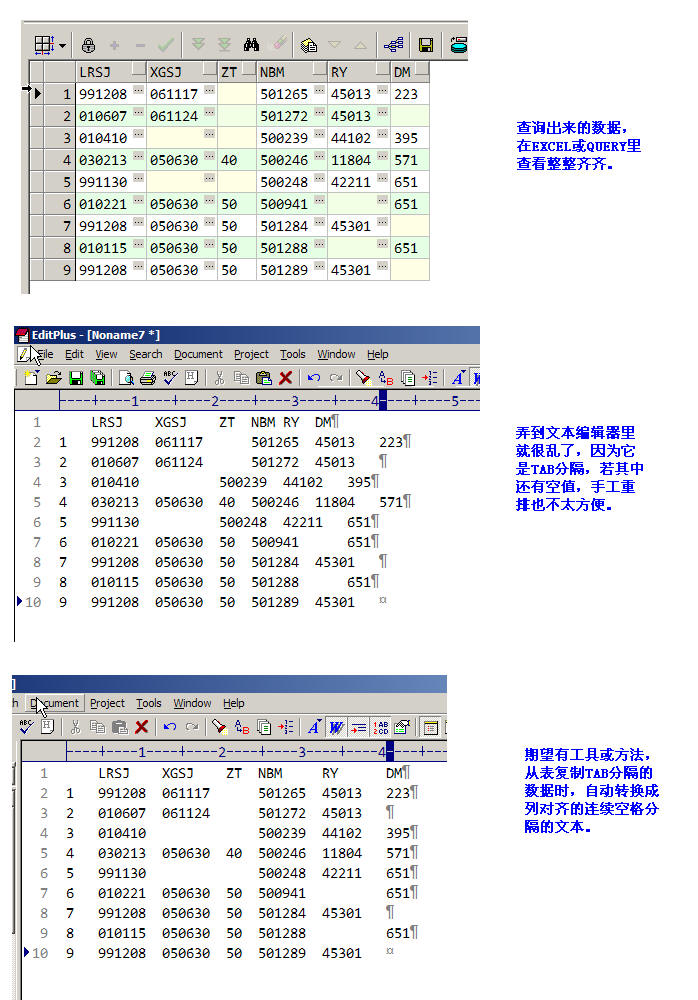Open the View menu in Noname7 EditPlus window
This screenshot has height=1000, width=698.
(x=106, y=355)
